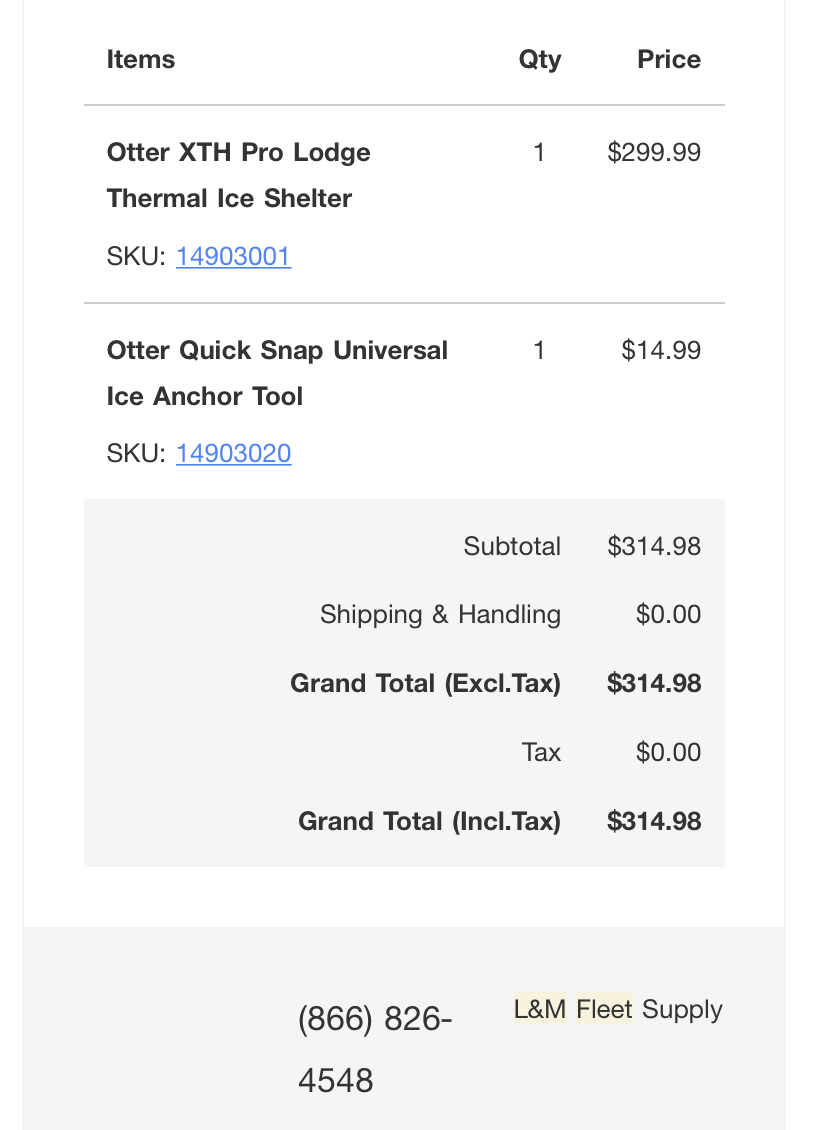Open SKU link 14903020
Image resolution: width=818 pixels, height=1130 pixels.
pyautogui.click(x=234, y=453)
